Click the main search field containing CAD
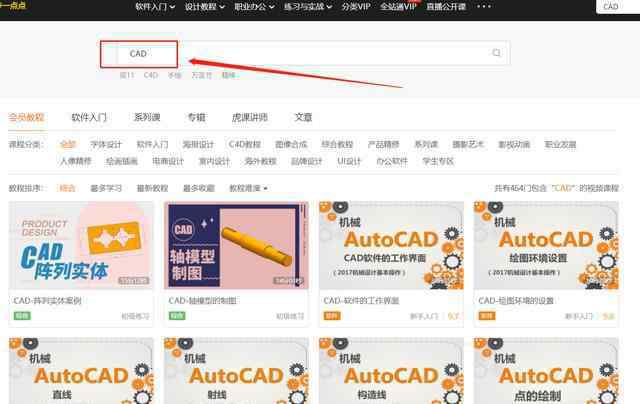 305,53
